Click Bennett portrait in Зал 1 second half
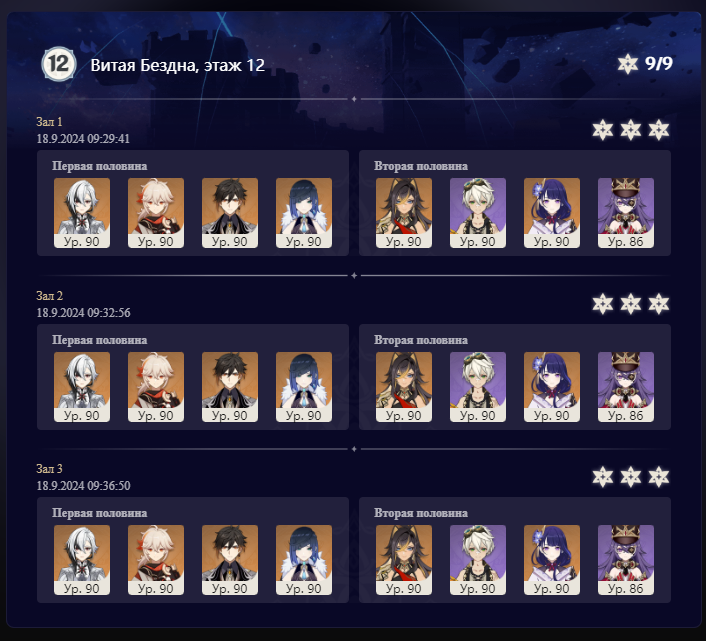This screenshot has width=706, height=641. pos(478,213)
